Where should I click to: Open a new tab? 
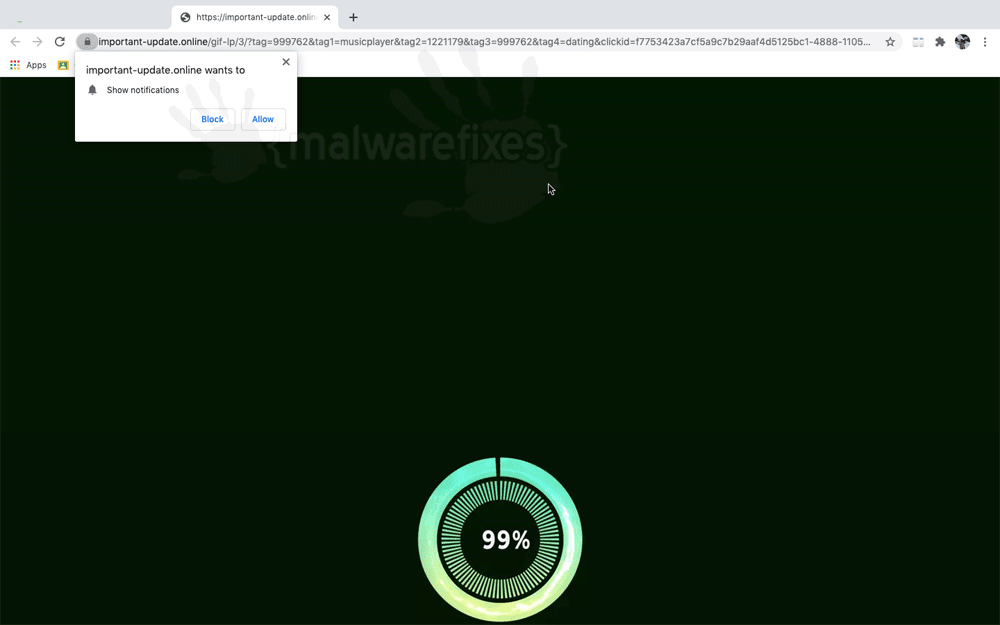tap(353, 17)
